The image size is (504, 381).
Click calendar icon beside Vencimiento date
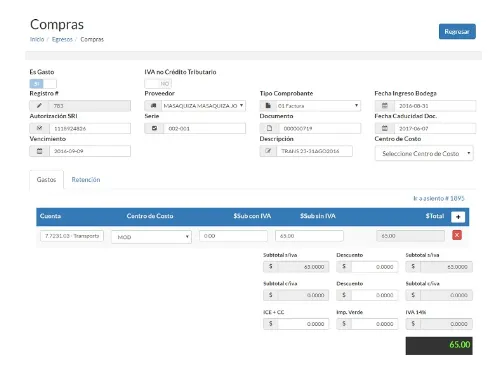[x=39, y=151]
